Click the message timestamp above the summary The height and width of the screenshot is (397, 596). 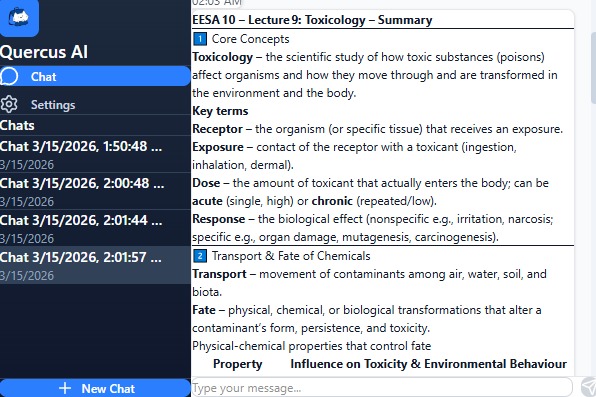tap(217, 3)
